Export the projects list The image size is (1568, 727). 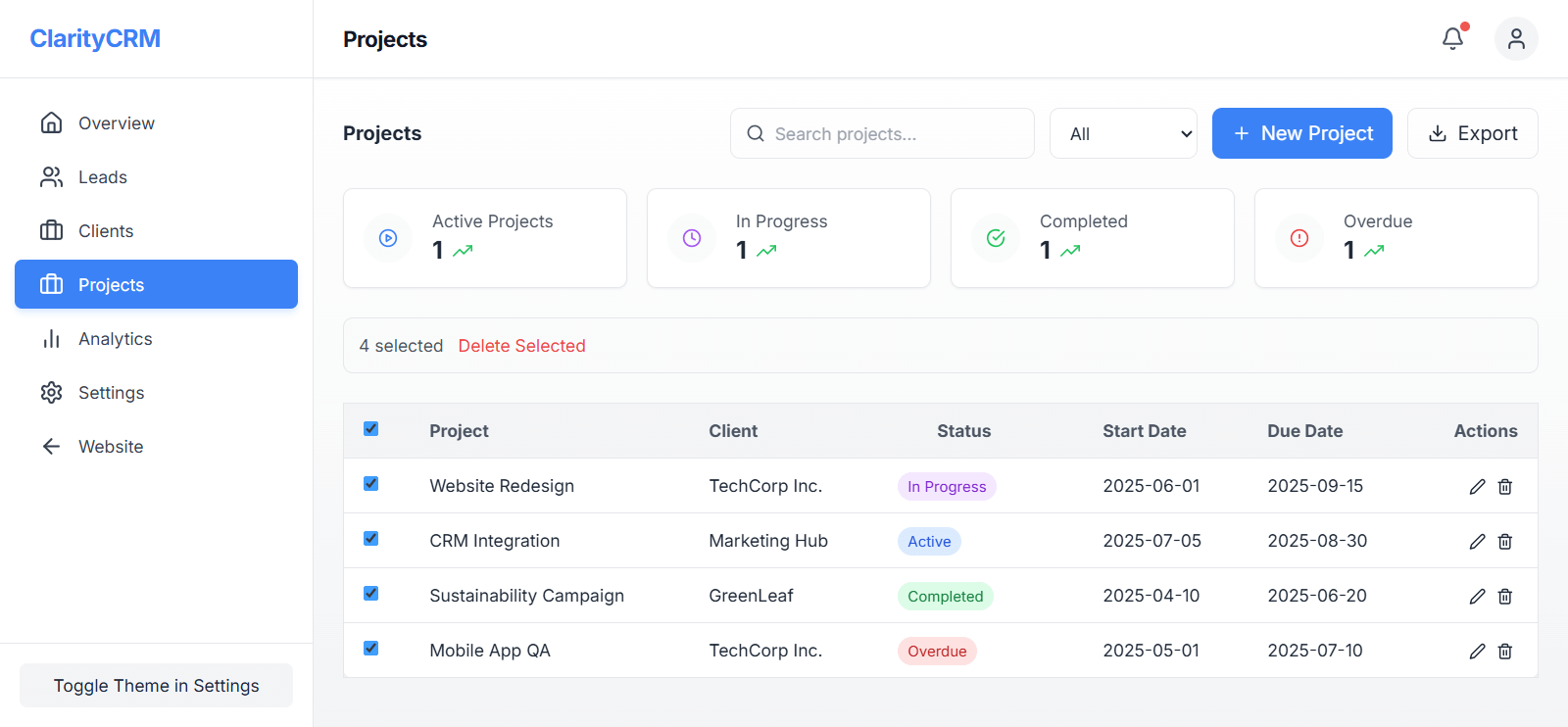[x=1472, y=133]
